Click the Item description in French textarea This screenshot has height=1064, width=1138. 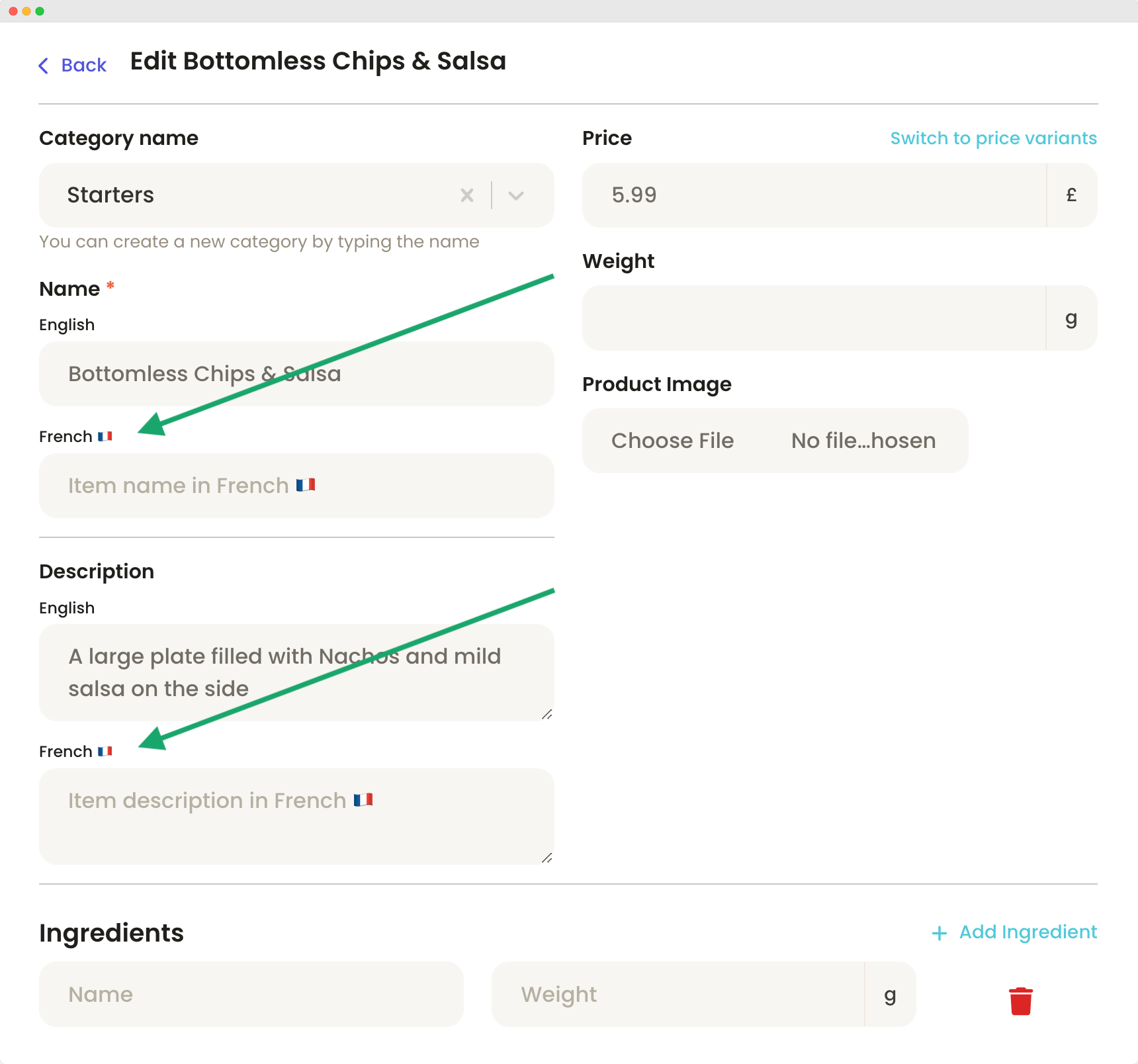(296, 817)
